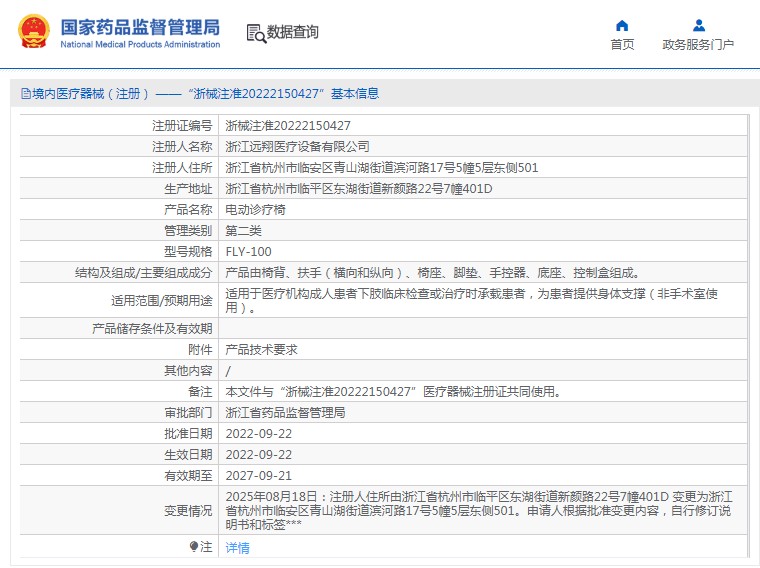This screenshot has height=568, width=760.
Task: Select expiry date 2027-09-21
Action: [259, 476]
